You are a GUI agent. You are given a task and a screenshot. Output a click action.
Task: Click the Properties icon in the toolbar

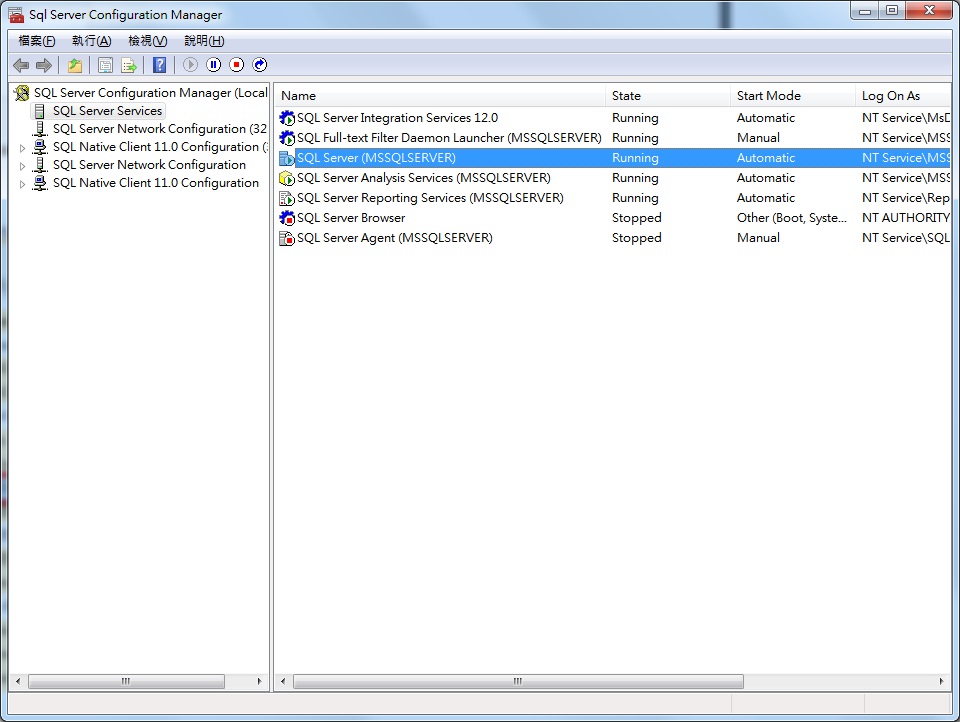pyautogui.click(x=105, y=65)
